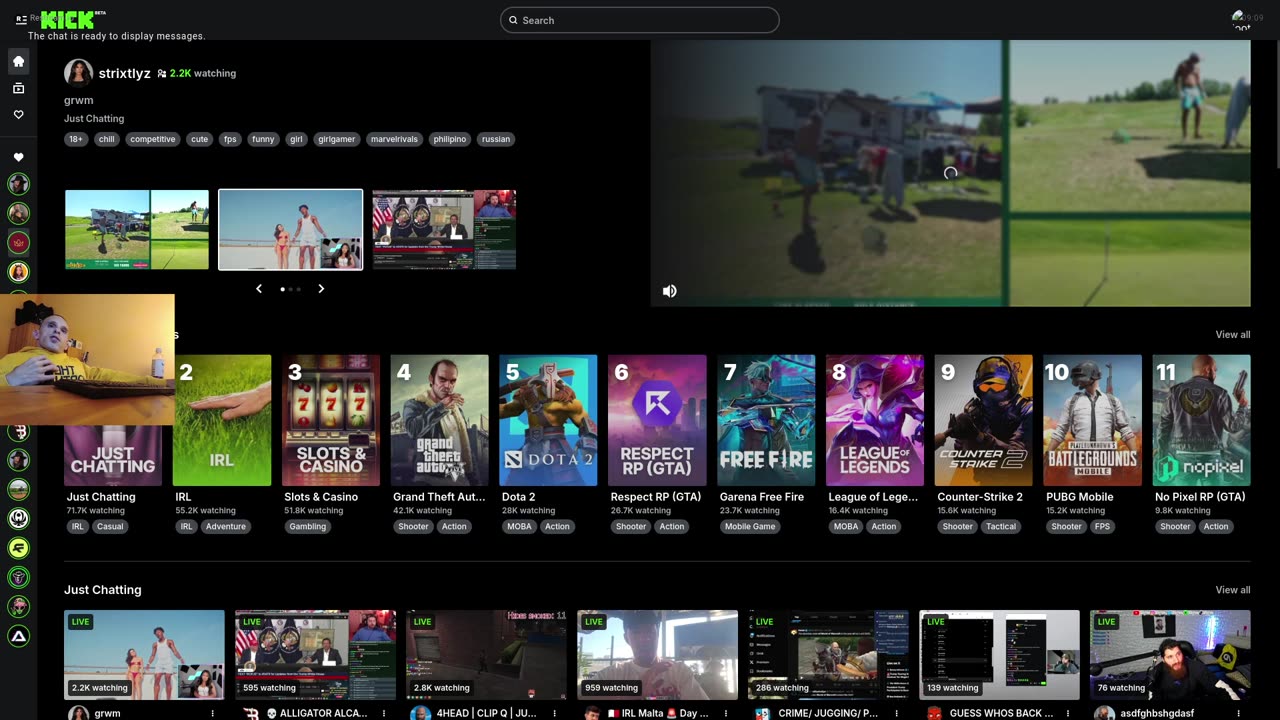Open the Grand Theft Auto category card

click(x=440, y=420)
